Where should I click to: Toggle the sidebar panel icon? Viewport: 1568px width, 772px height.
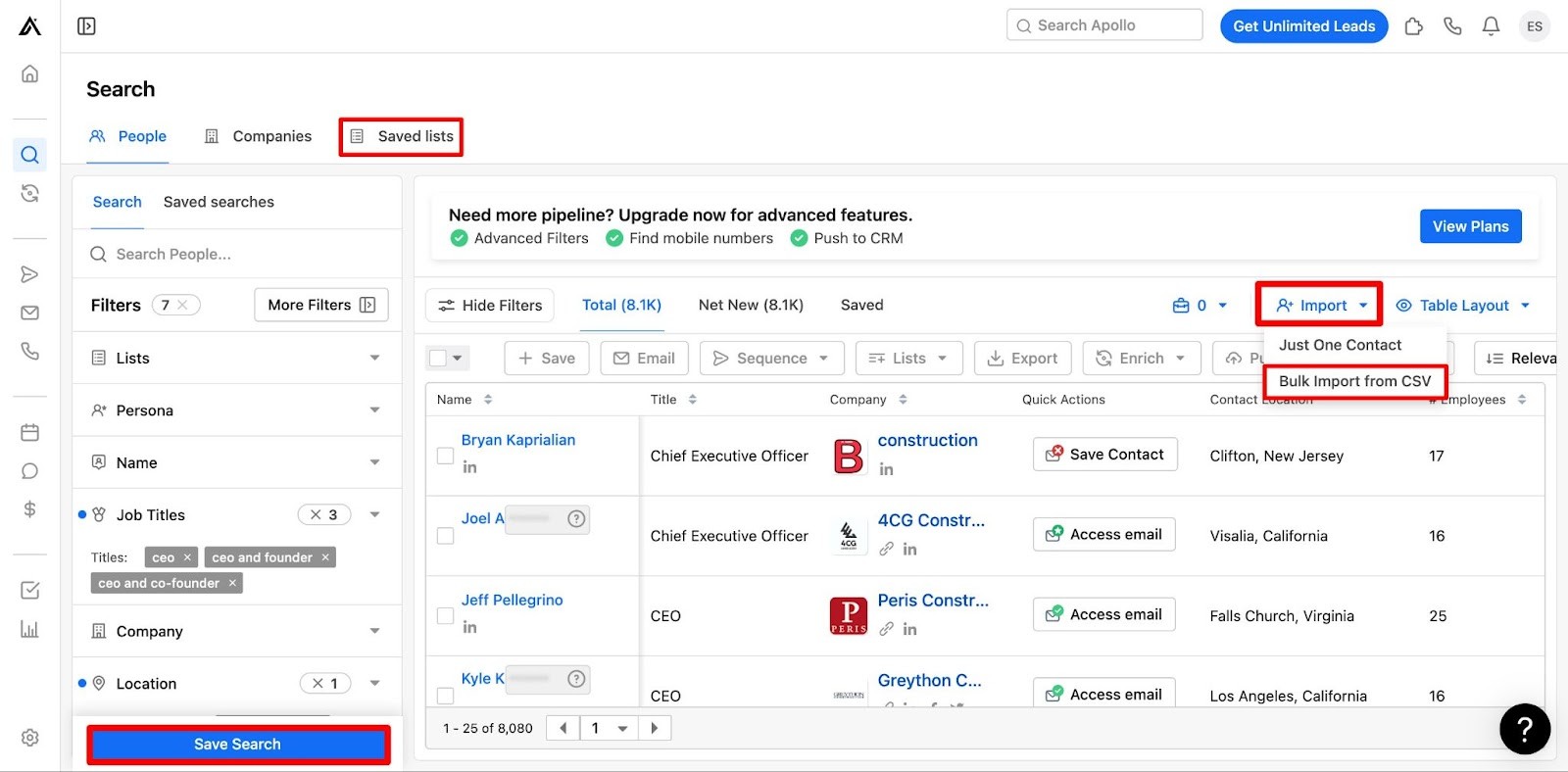[x=86, y=26]
